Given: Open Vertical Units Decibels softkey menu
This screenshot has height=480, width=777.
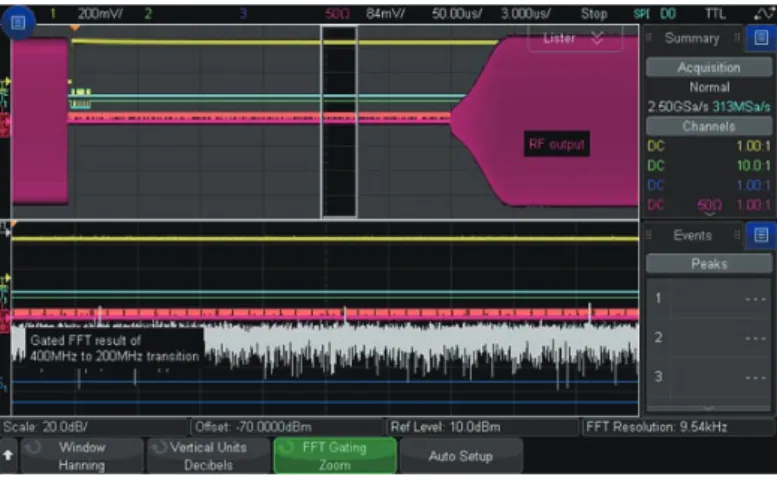Looking at the screenshot, I should (x=208, y=456).
